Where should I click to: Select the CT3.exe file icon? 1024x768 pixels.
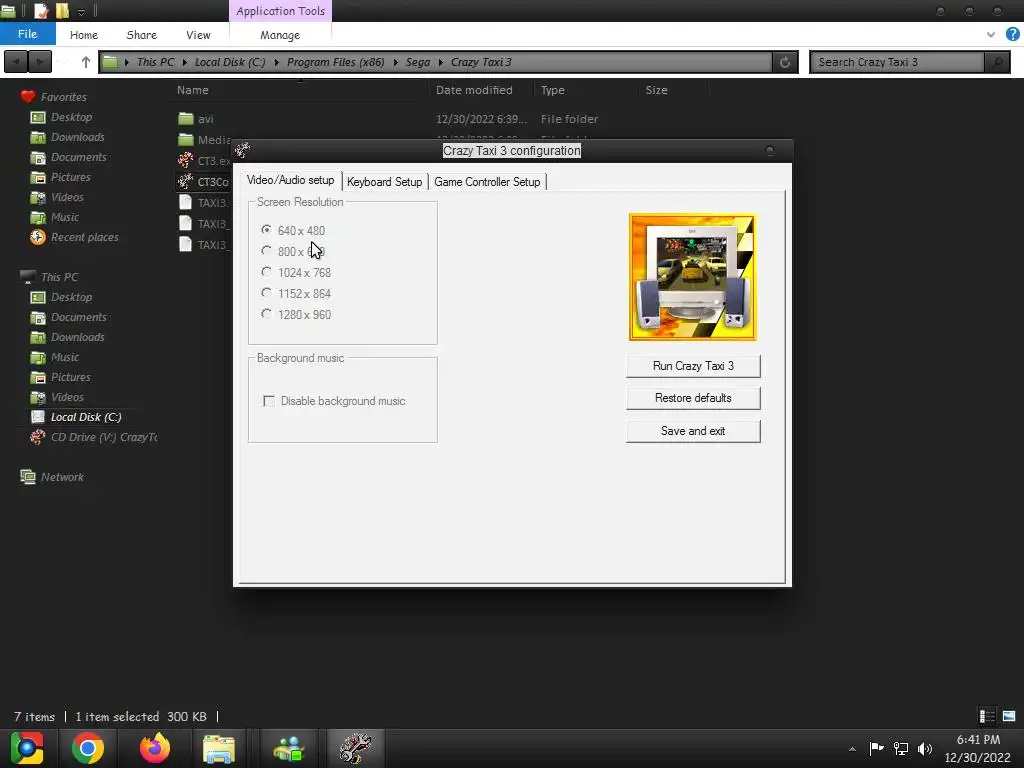coord(186,160)
